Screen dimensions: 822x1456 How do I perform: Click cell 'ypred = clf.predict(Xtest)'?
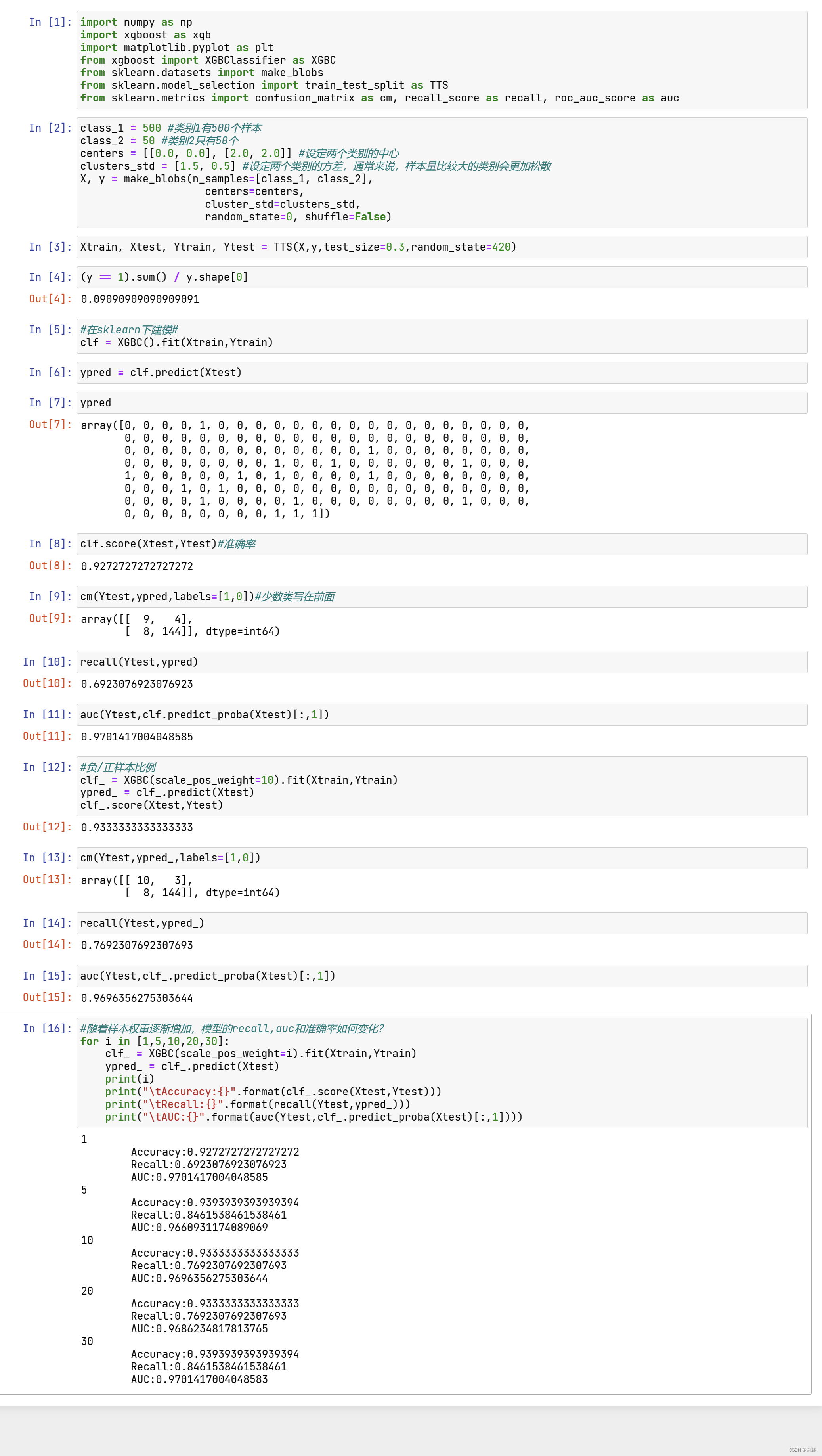(442, 373)
